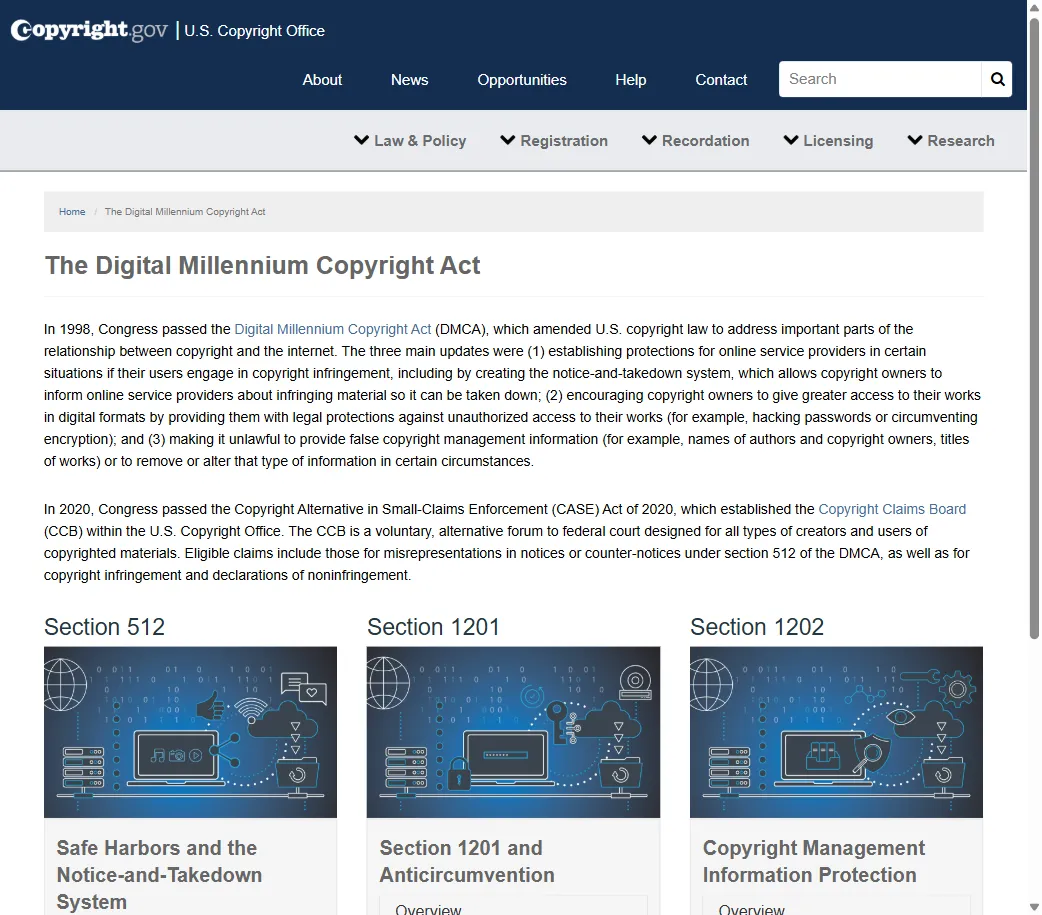Click the Section 1202 card image

coord(836,732)
